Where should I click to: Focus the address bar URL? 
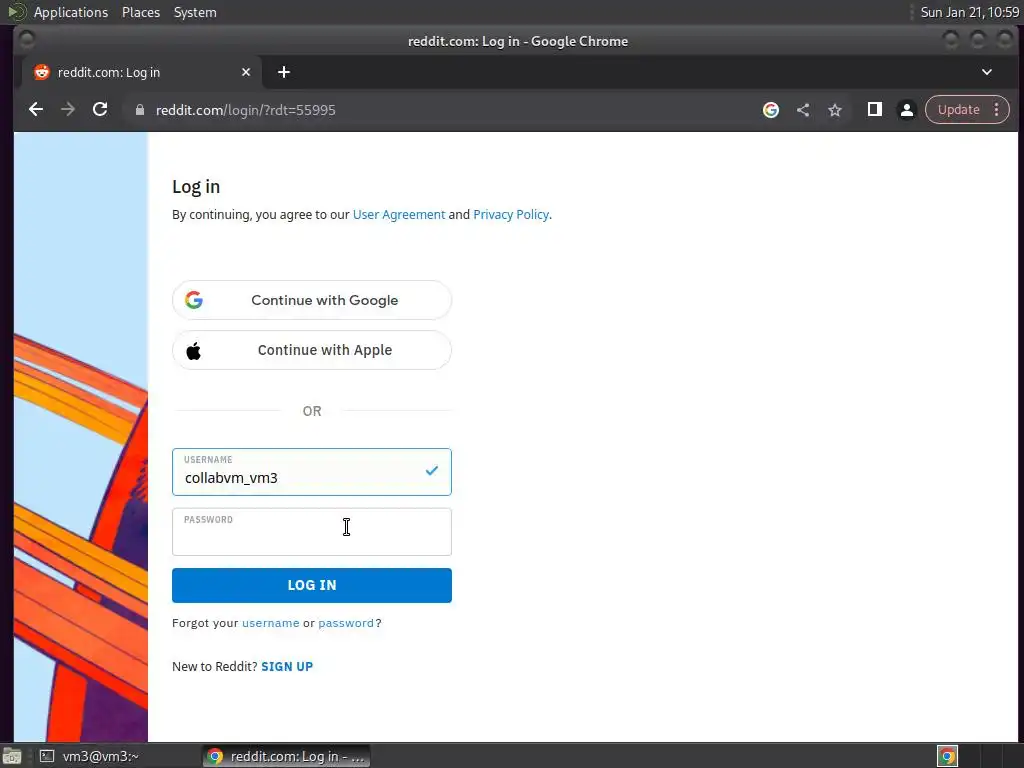pyautogui.click(x=246, y=110)
